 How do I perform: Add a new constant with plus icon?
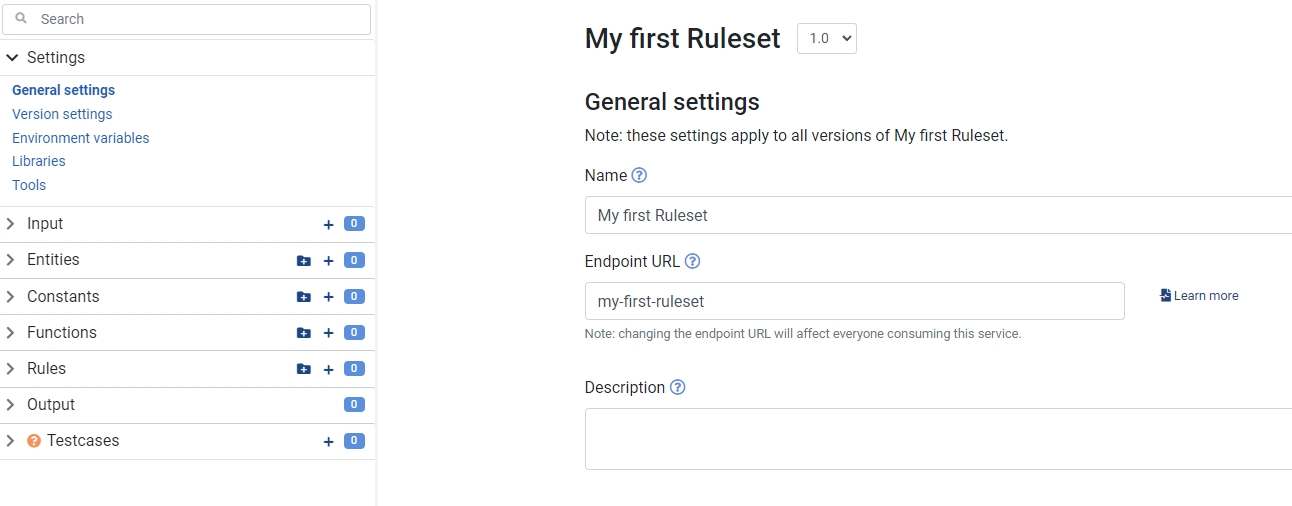[x=328, y=297]
